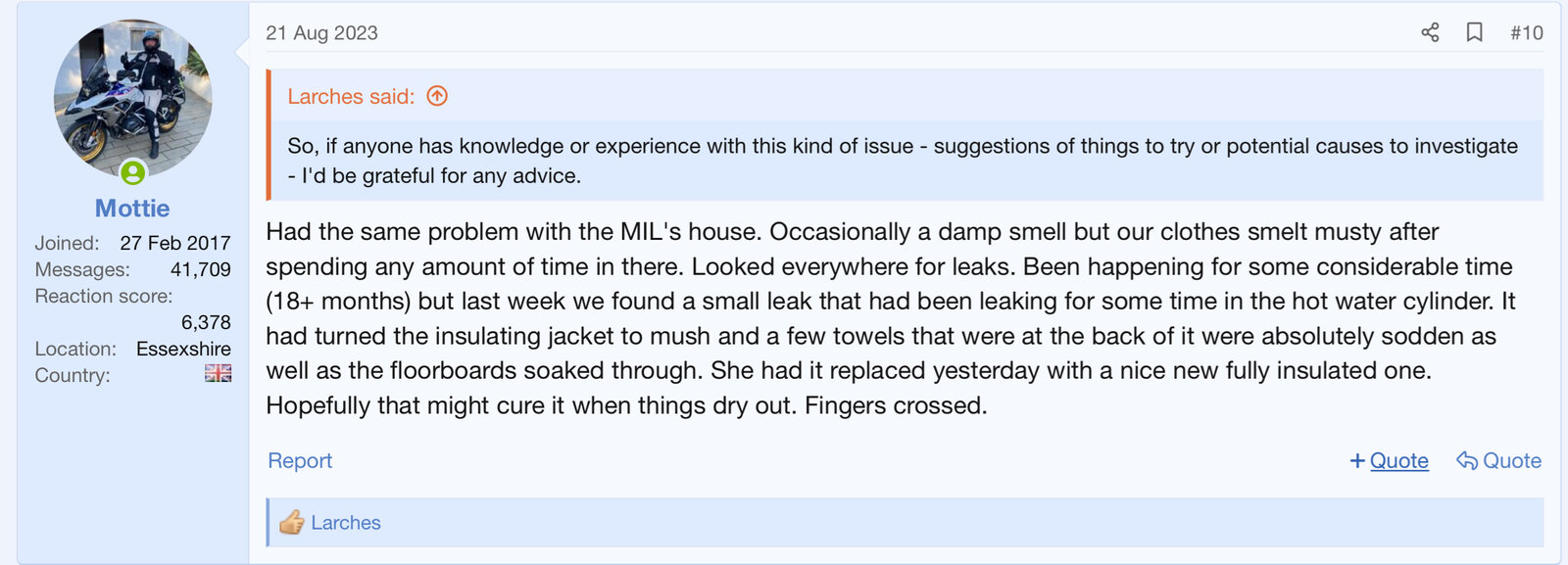Open the #10 post permalink
The width and height of the screenshot is (1568, 565).
point(1526,33)
